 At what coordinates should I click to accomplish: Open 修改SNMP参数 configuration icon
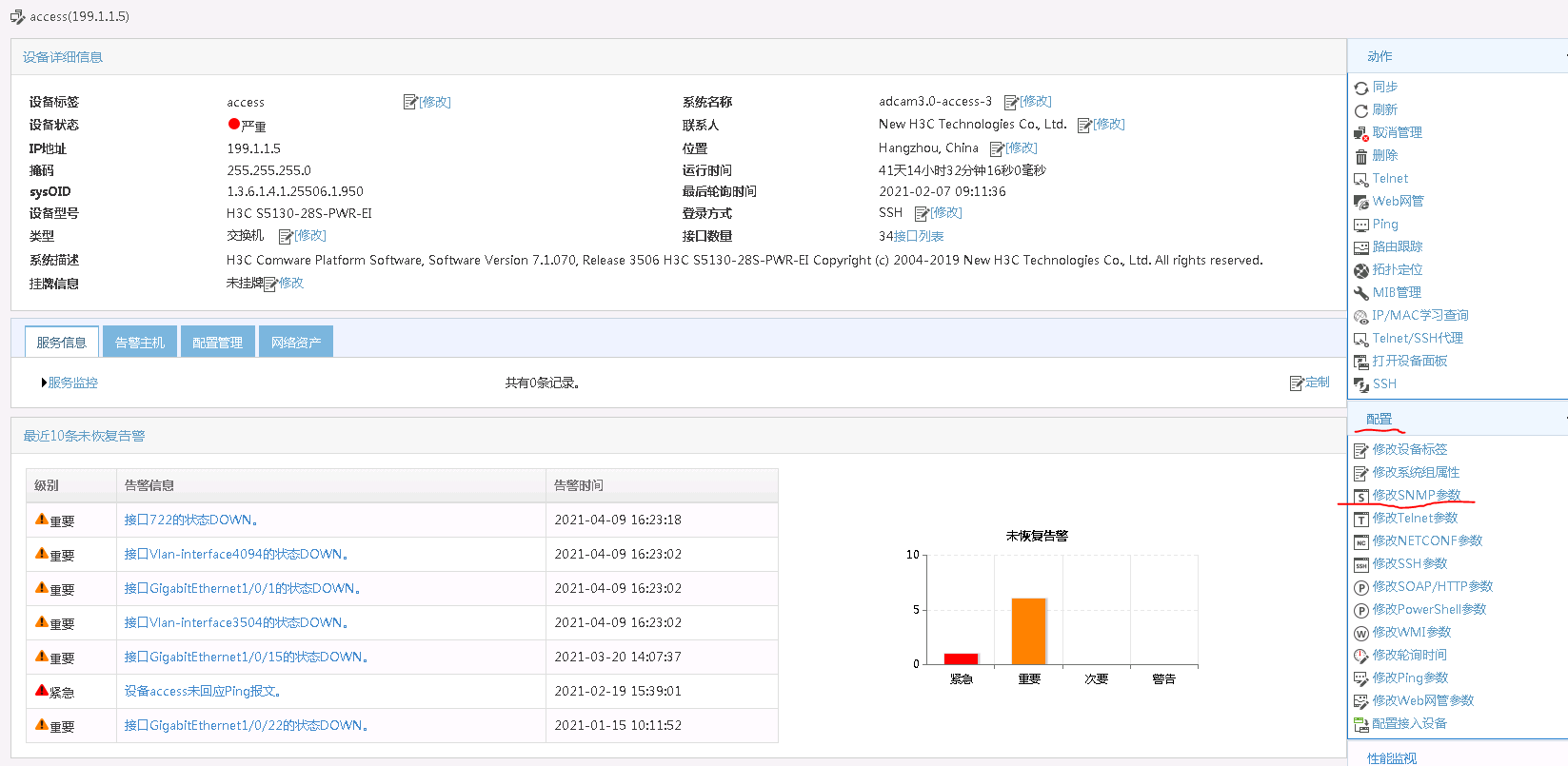point(1361,496)
